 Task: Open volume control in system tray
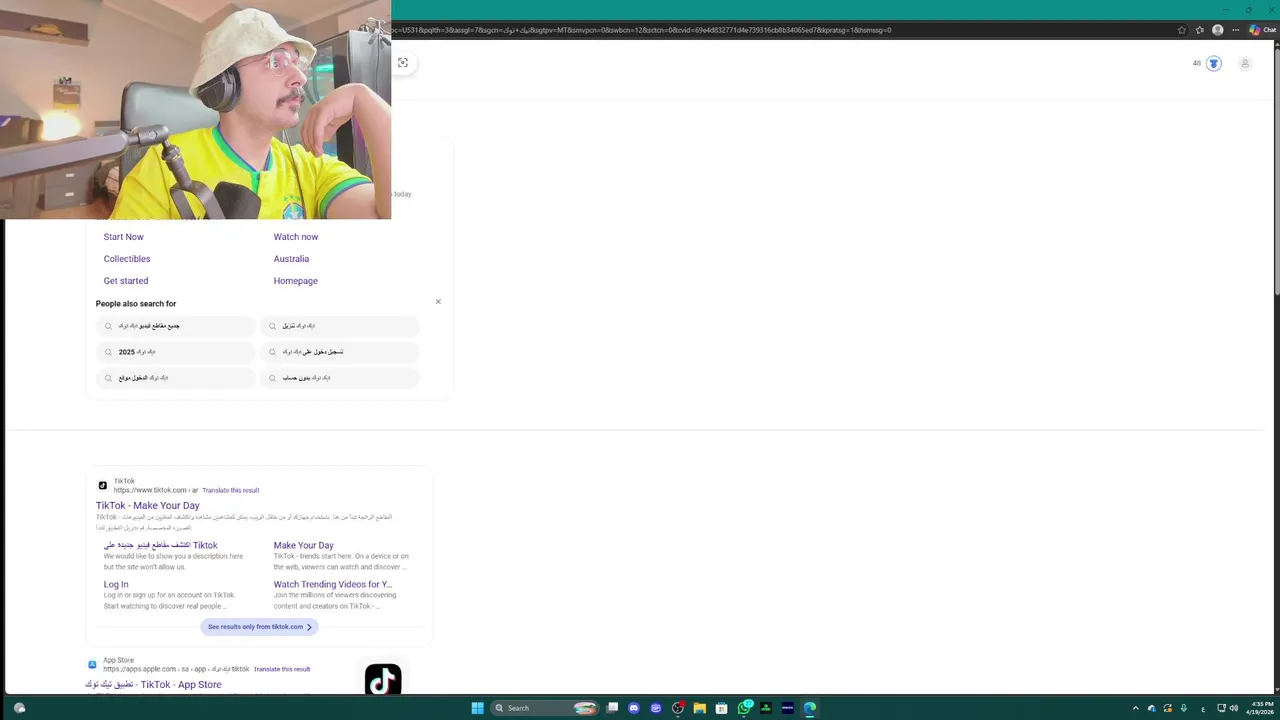pos(1234,708)
